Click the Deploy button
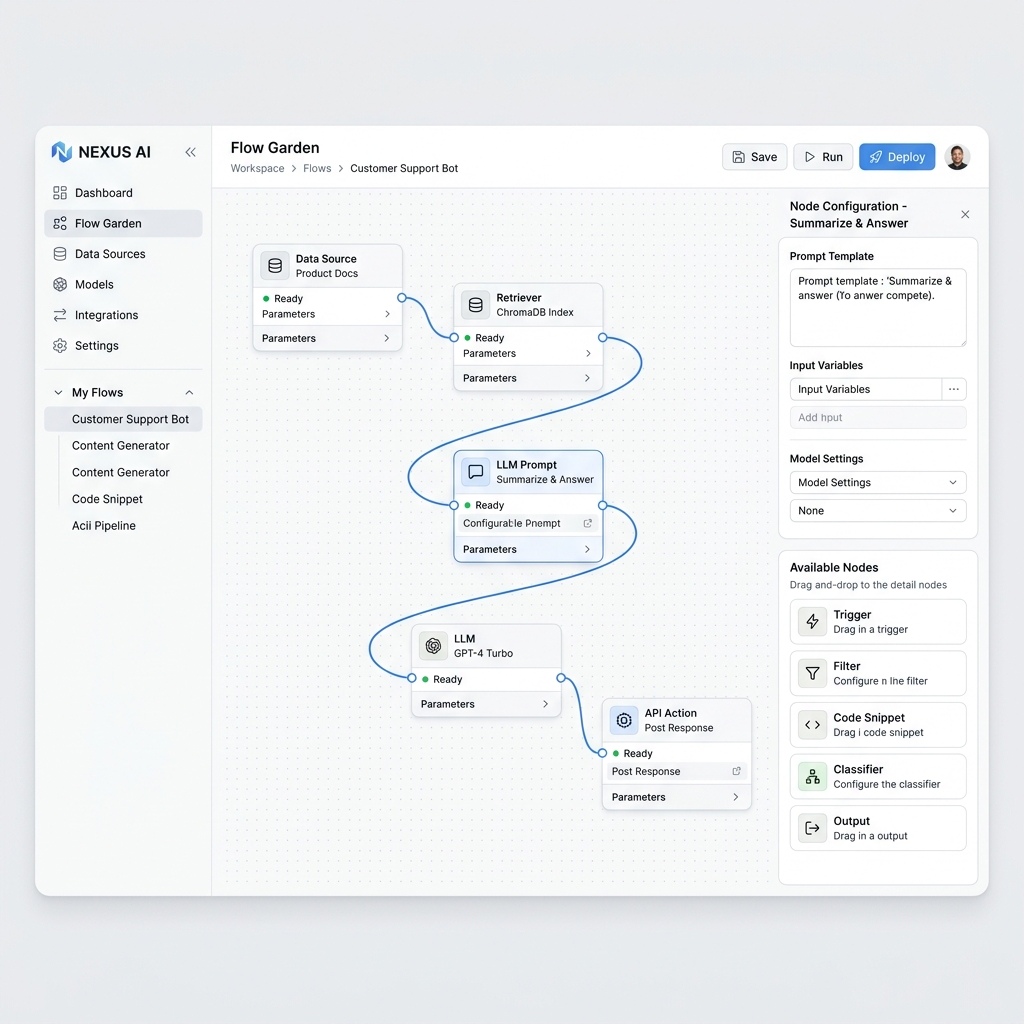 point(896,157)
